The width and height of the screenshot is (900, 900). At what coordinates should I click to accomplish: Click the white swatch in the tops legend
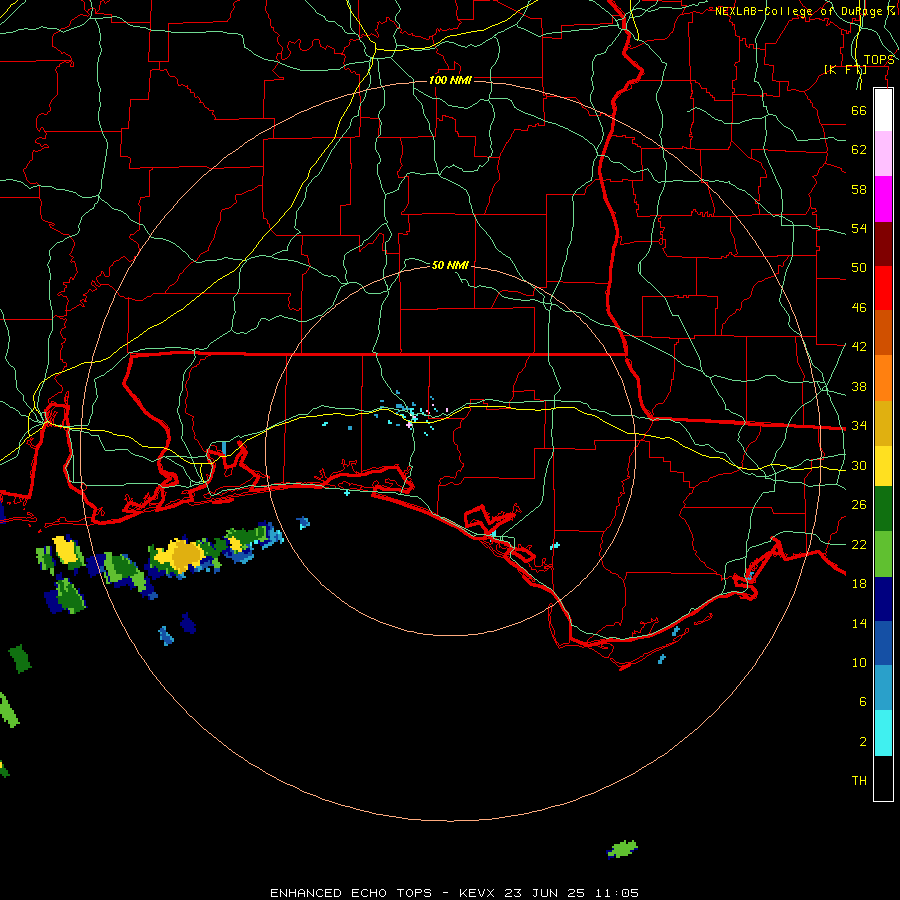click(883, 110)
